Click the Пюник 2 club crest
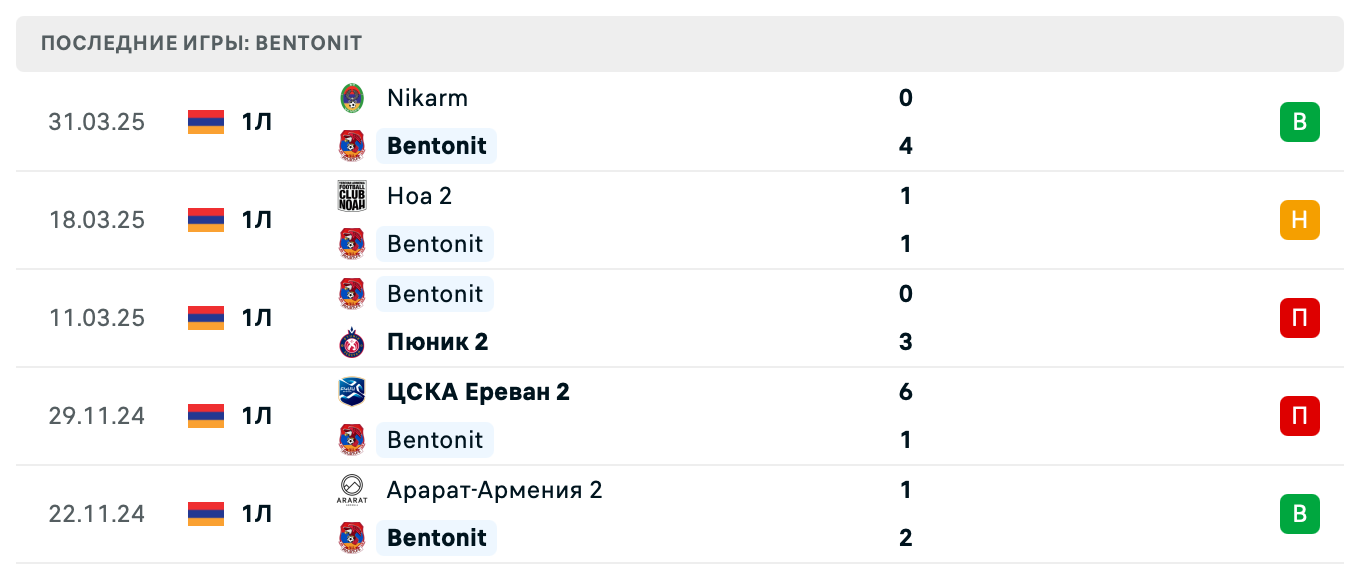Viewport: 1358px width, 580px height. (352, 342)
